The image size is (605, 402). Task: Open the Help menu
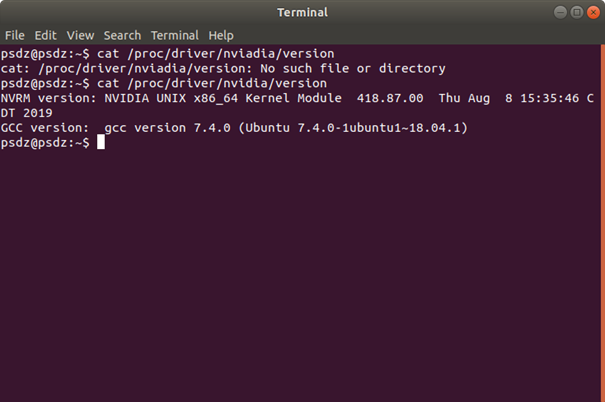(221, 35)
